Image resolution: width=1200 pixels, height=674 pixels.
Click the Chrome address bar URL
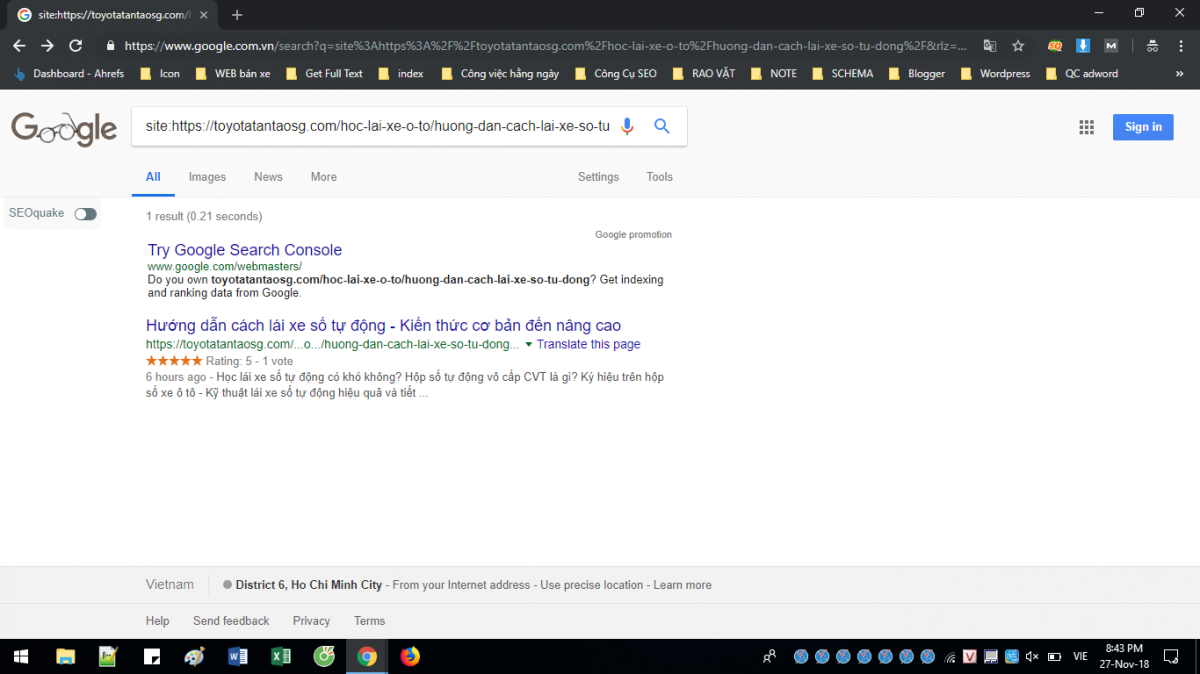545,46
